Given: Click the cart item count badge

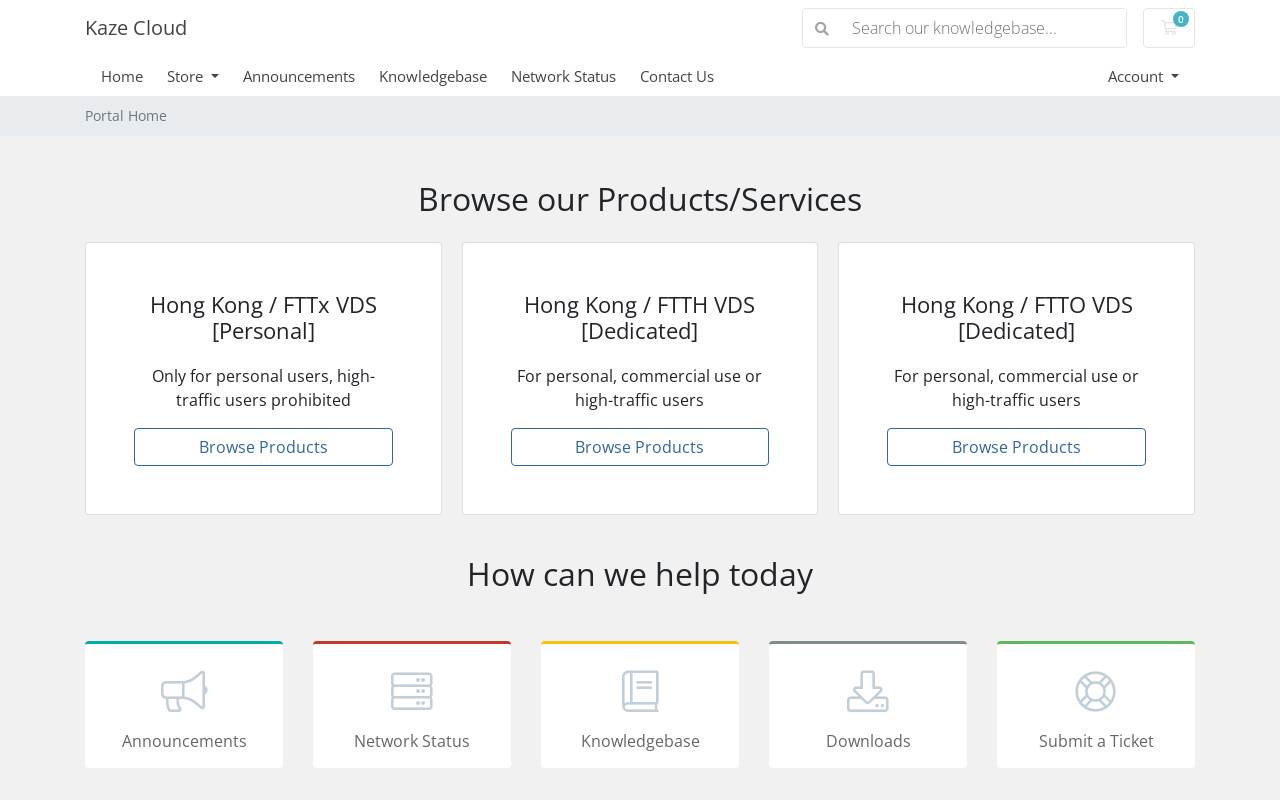Looking at the screenshot, I should point(1181,19).
